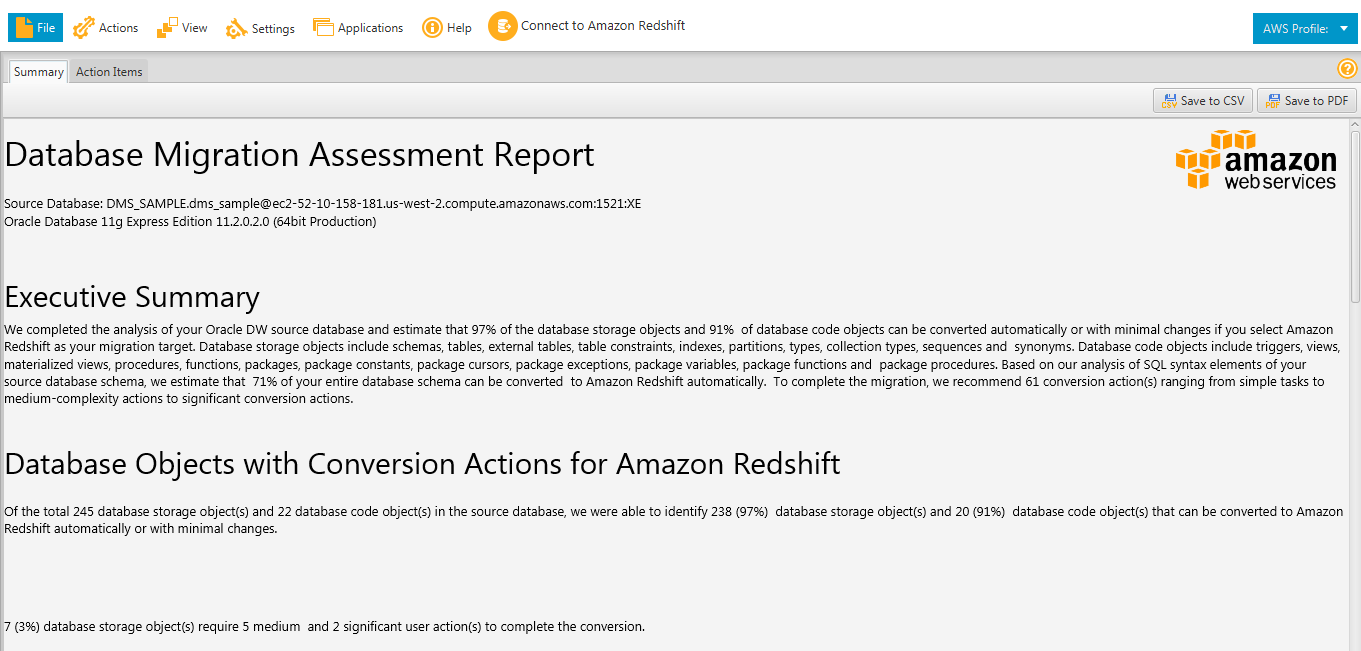Open the Help menu

pos(447,28)
